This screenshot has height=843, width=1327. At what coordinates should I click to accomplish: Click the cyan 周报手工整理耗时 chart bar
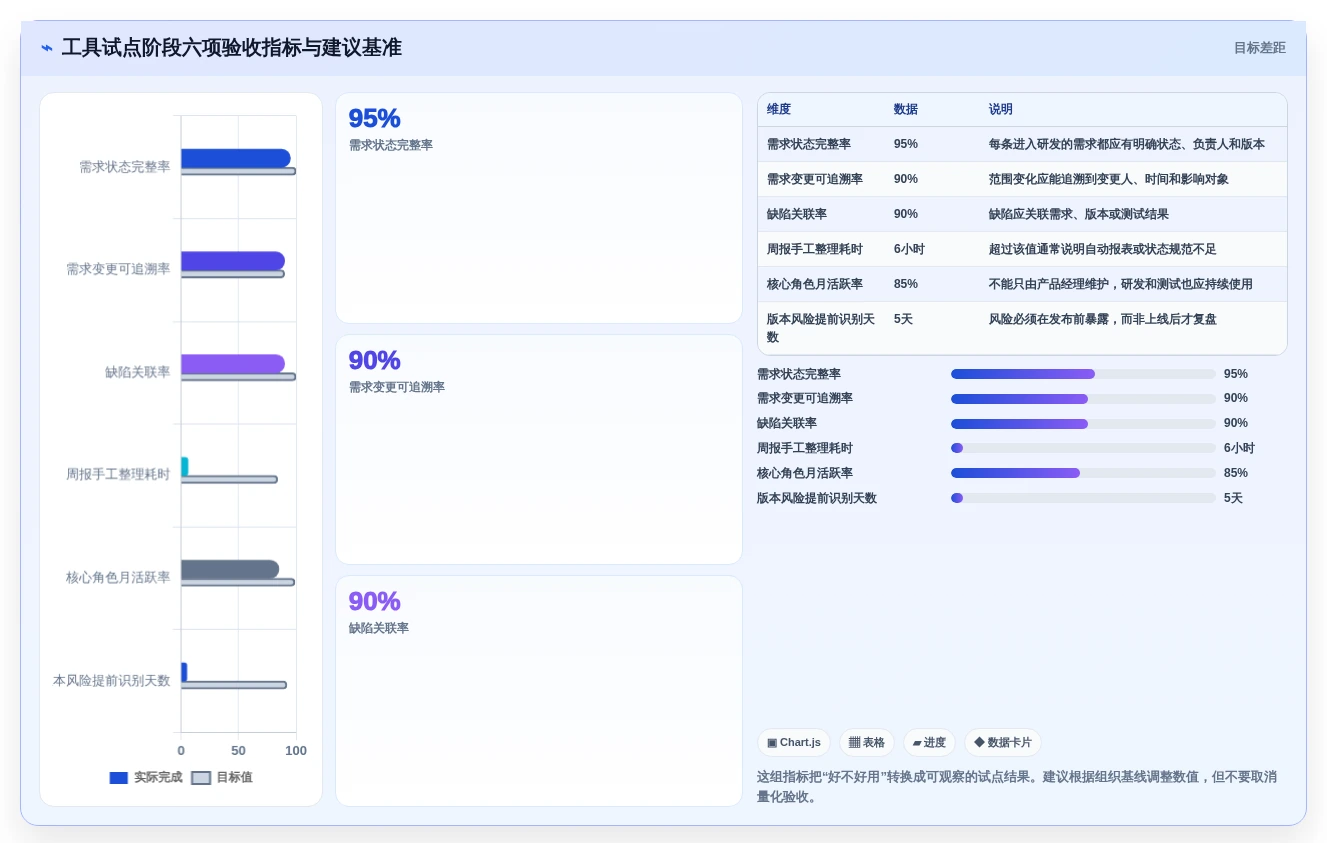(x=185, y=466)
